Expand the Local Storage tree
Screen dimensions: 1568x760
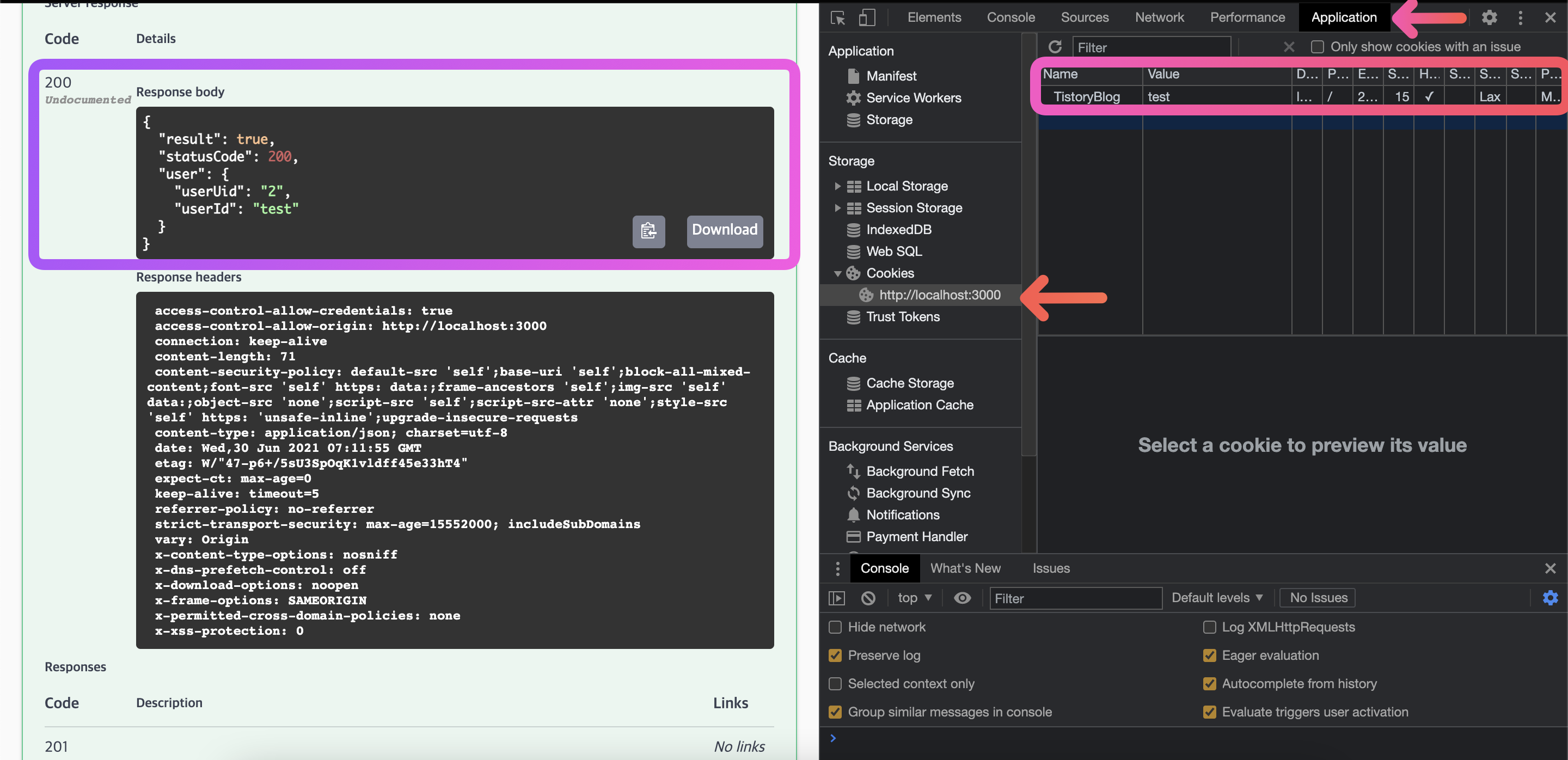[837, 186]
